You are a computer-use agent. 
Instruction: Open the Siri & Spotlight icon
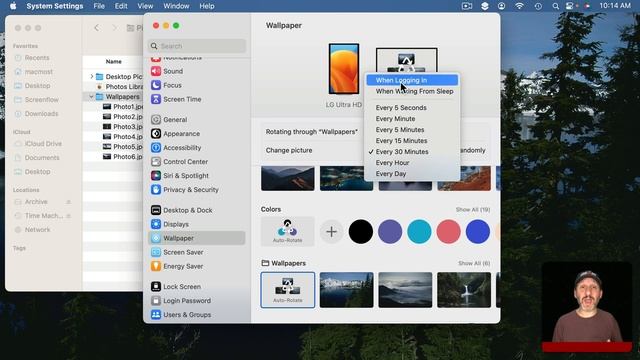pos(156,176)
